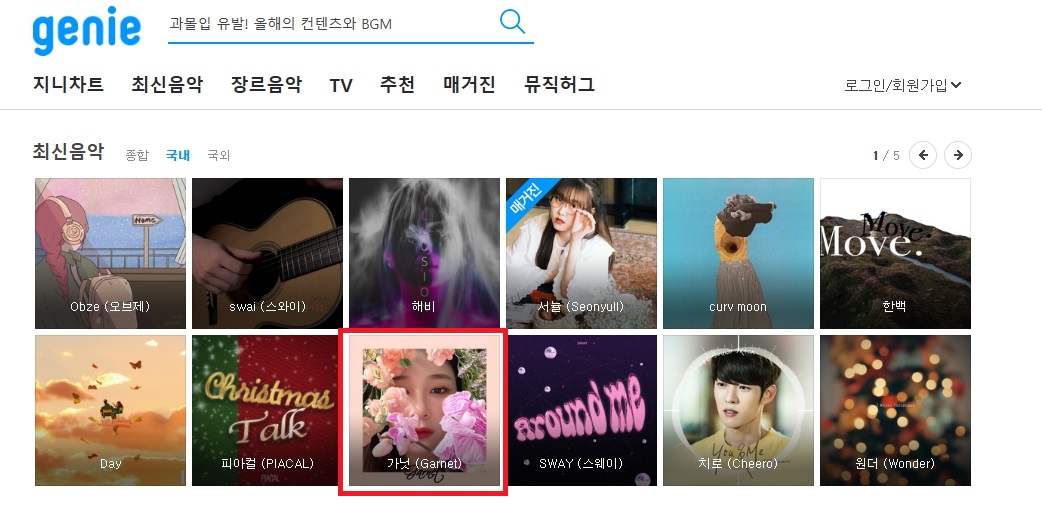This screenshot has height=510, width=1042.
Task: Open the SWAY (스웨이) around me album
Action: point(581,410)
